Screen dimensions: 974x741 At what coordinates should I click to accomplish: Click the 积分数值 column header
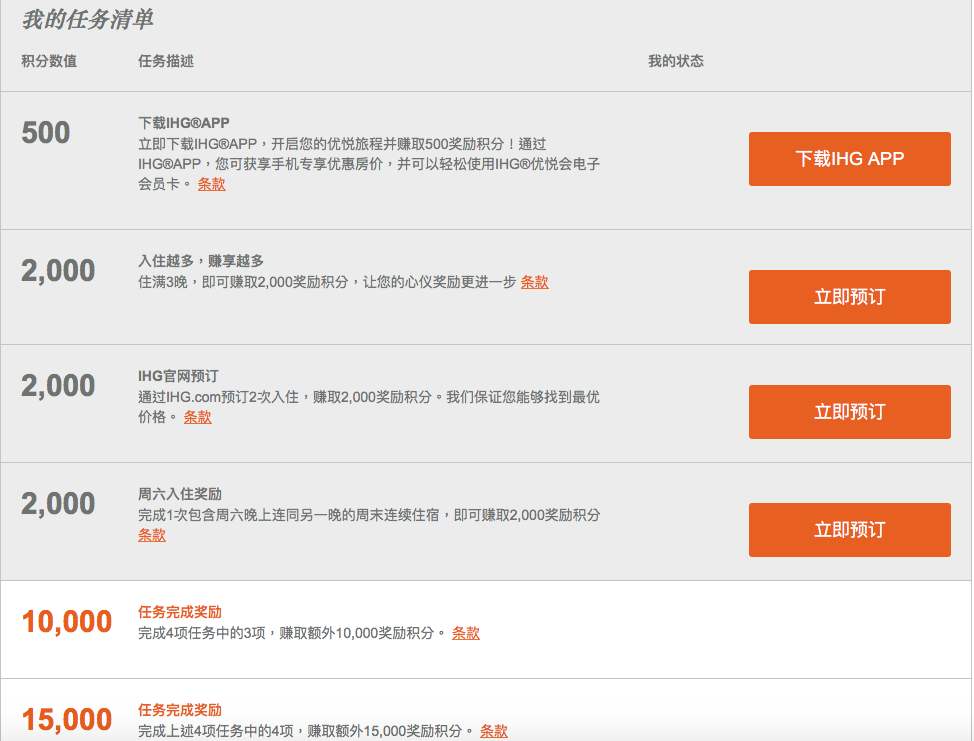pyautogui.click(x=49, y=61)
